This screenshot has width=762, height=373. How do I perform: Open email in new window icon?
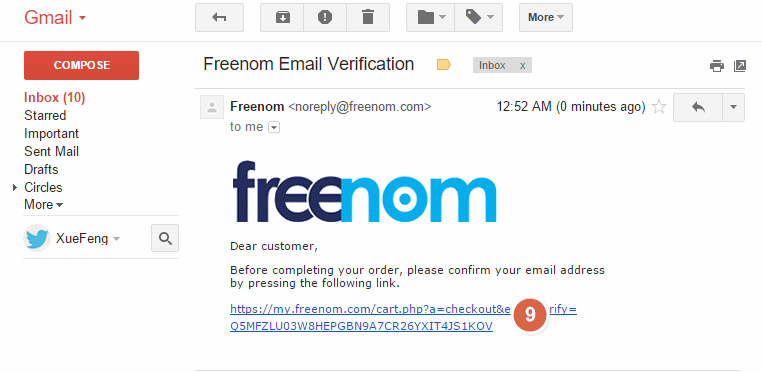click(740, 66)
